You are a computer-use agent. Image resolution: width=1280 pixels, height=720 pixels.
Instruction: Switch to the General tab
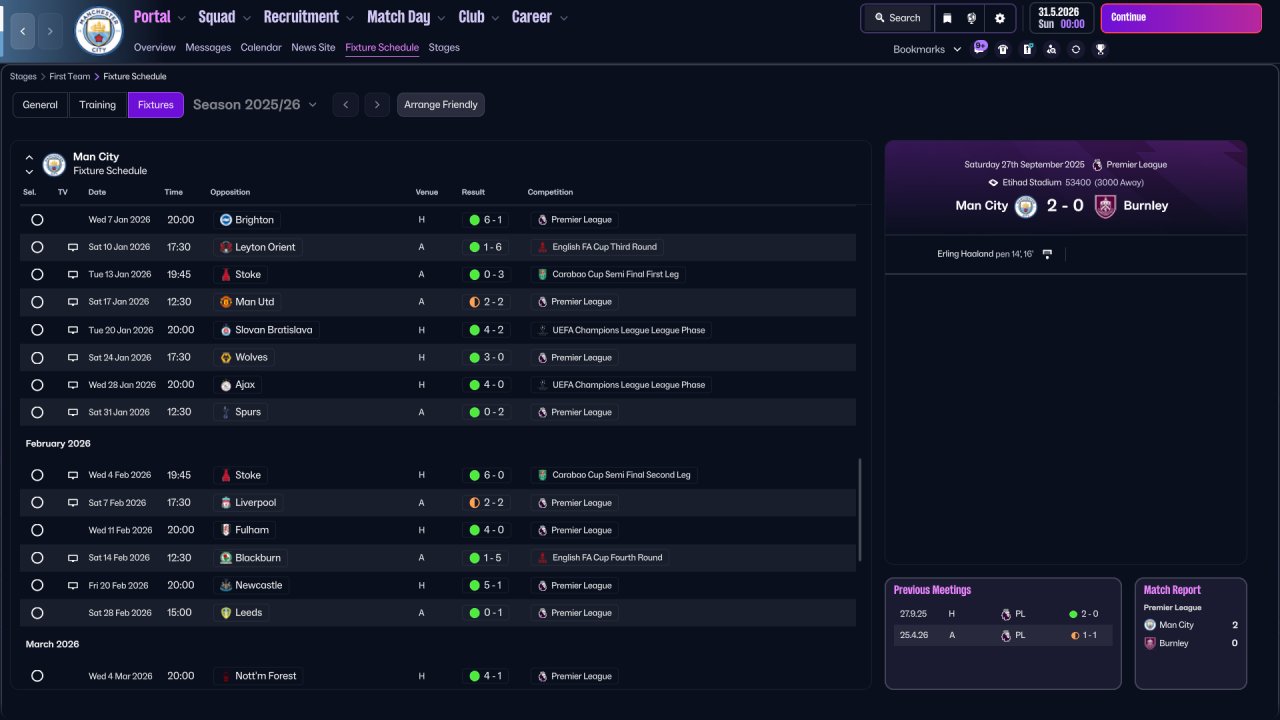(40, 105)
